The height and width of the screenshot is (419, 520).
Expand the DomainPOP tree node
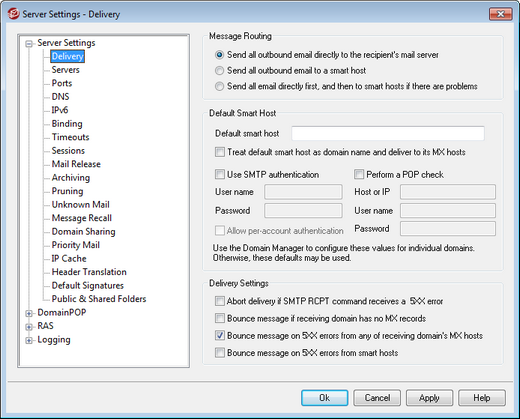coord(29,313)
